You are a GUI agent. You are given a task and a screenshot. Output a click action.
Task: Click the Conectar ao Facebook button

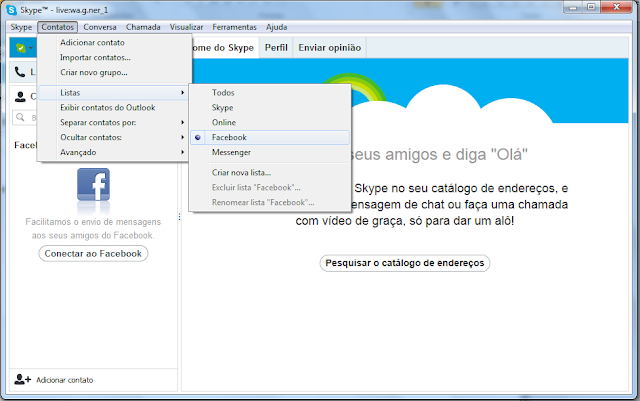(x=93, y=254)
